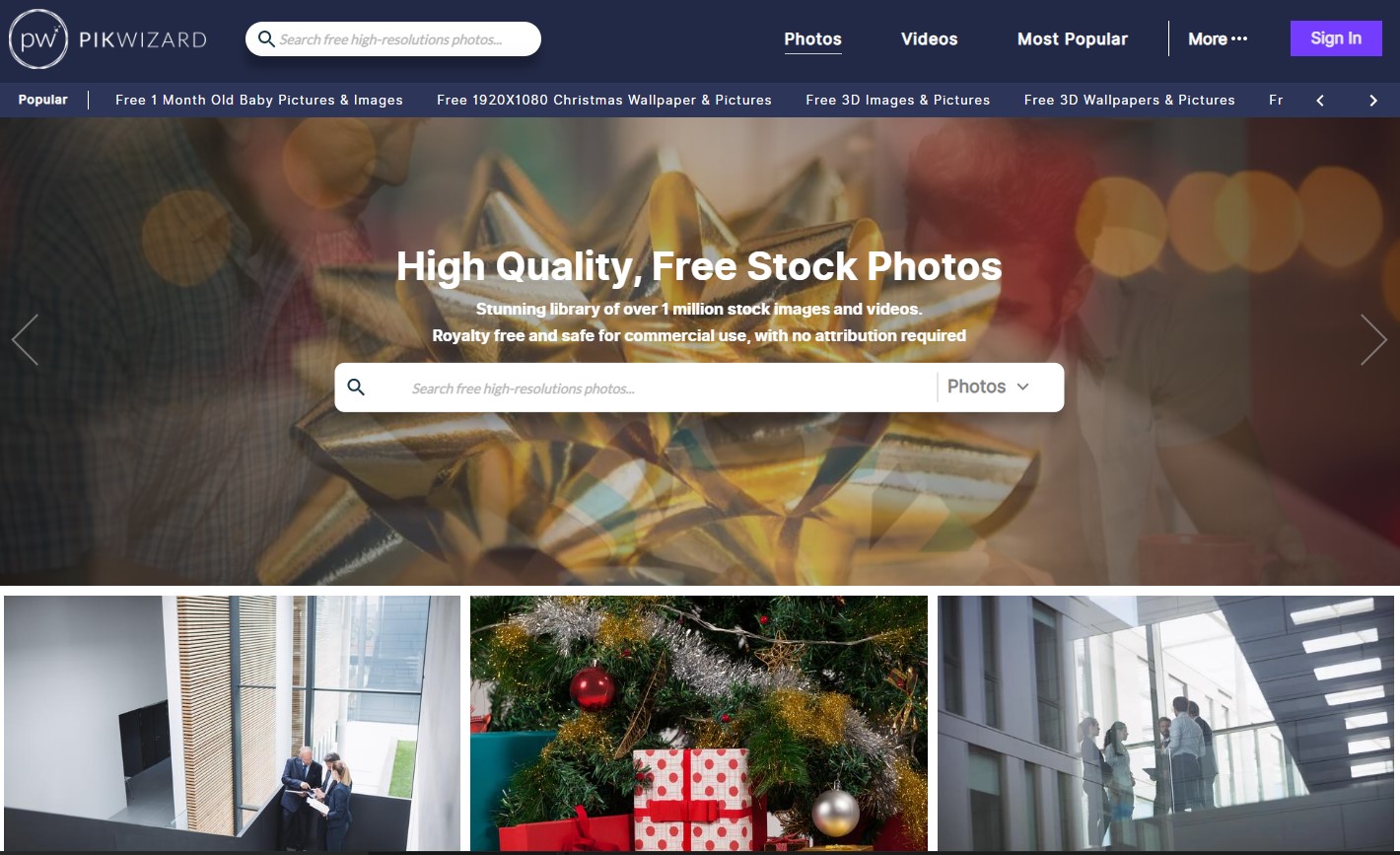Open the More ellipsis menu

point(1218,39)
